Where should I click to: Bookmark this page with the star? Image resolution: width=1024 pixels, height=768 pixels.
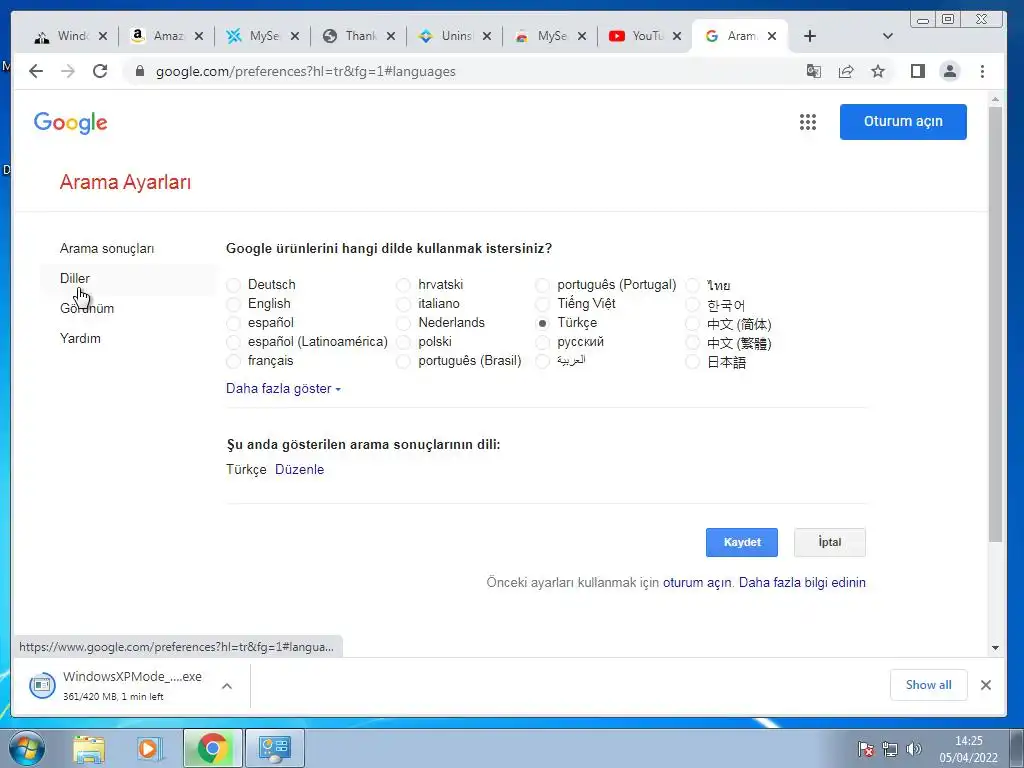click(x=878, y=71)
